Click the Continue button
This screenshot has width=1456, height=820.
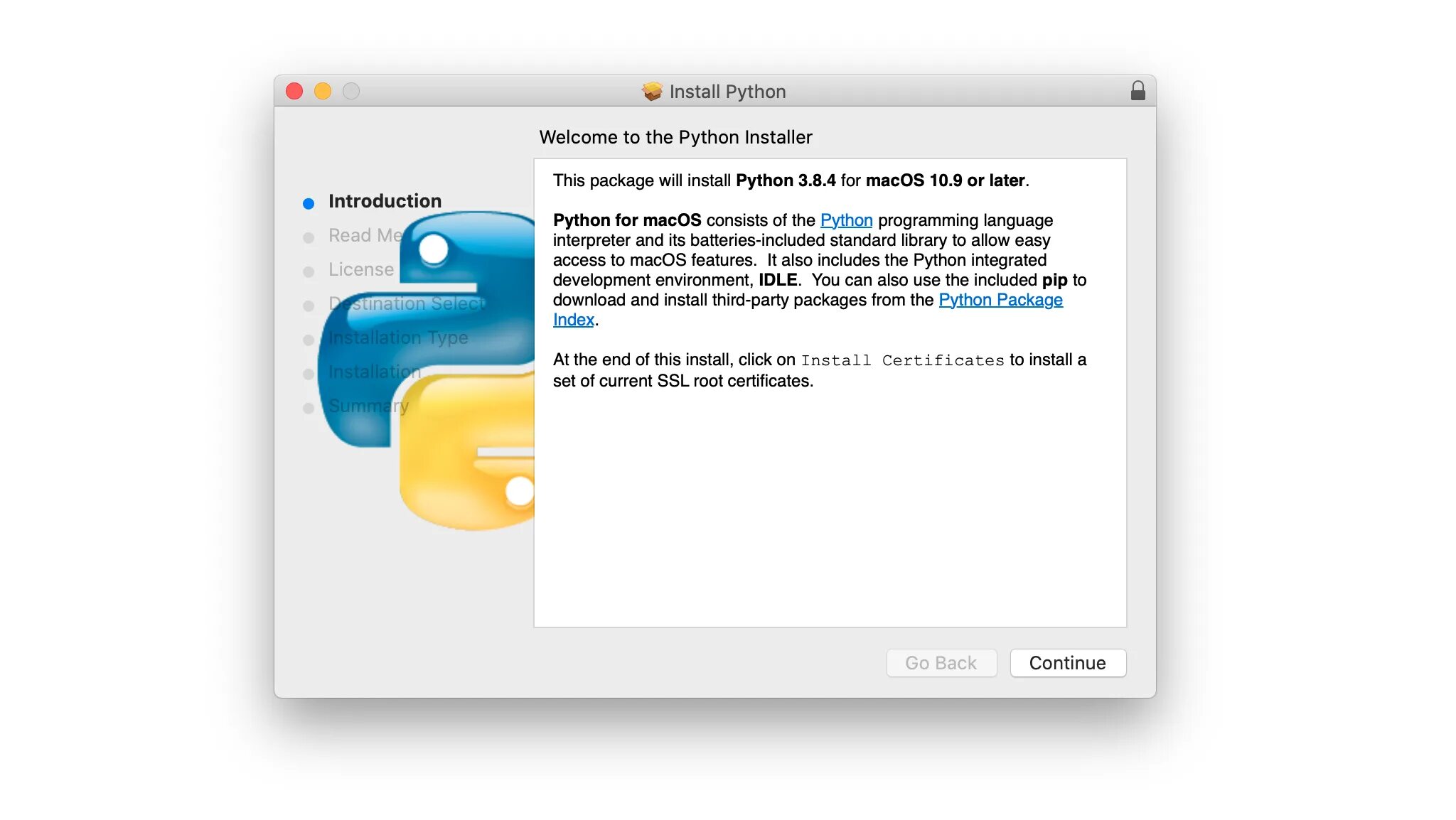1068,662
